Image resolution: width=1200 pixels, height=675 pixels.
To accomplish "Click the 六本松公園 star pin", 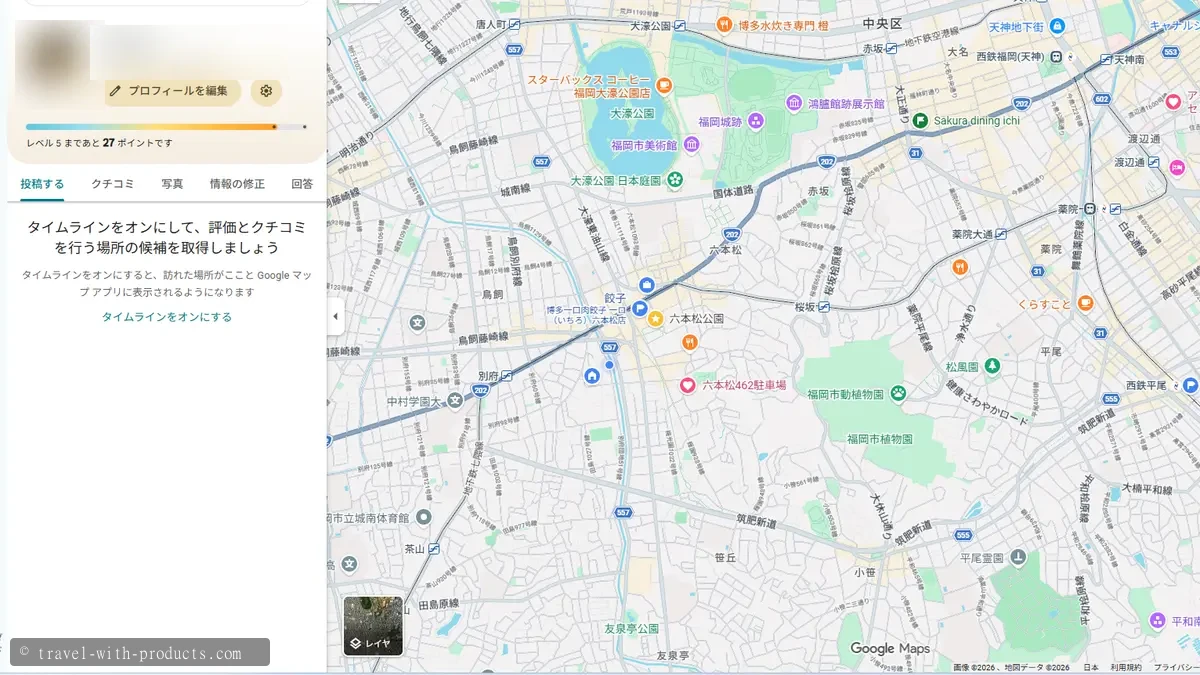I will click(x=655, y=318).
